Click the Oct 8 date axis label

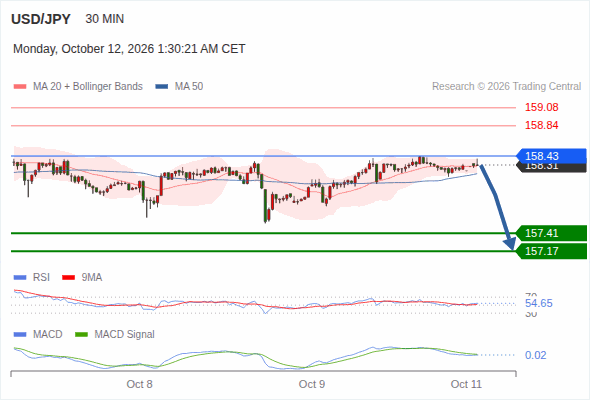coord(140,384)
